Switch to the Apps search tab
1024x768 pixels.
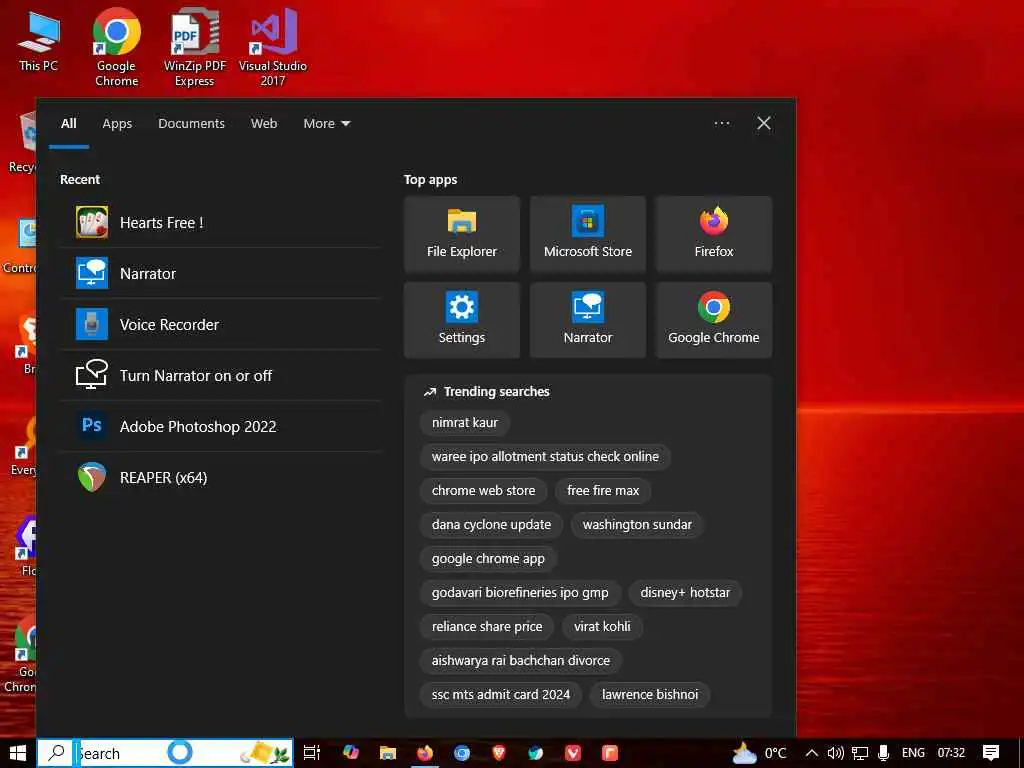coord(117,123)
